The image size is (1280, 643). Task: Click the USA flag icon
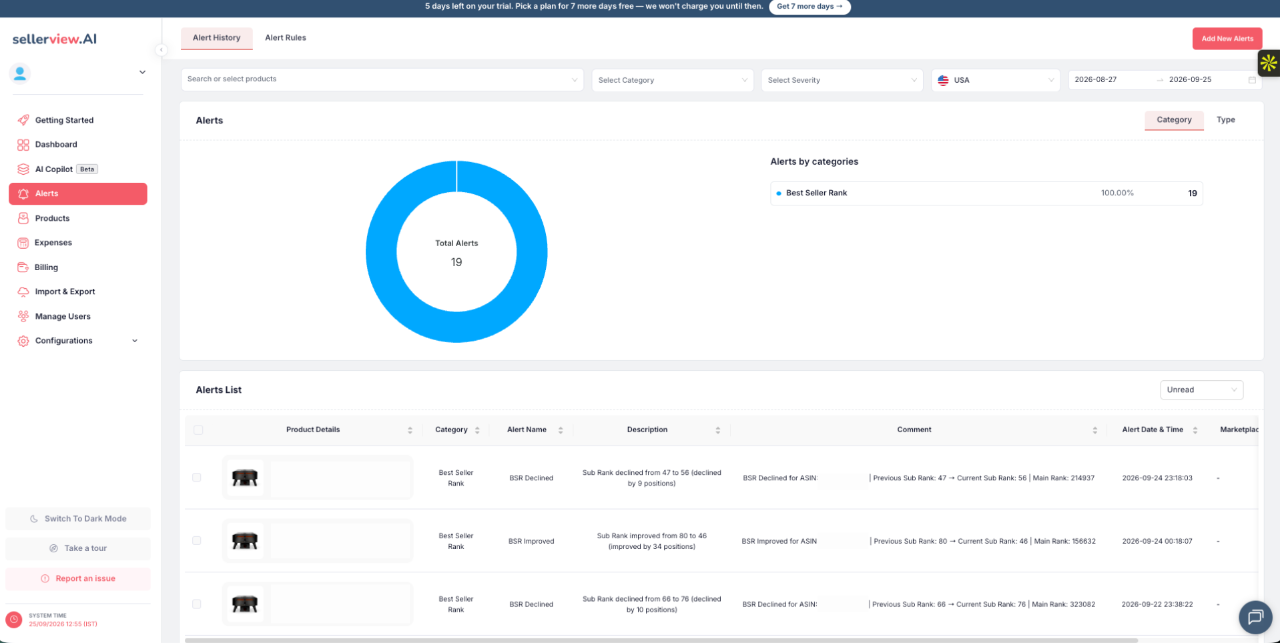(943, 80)
